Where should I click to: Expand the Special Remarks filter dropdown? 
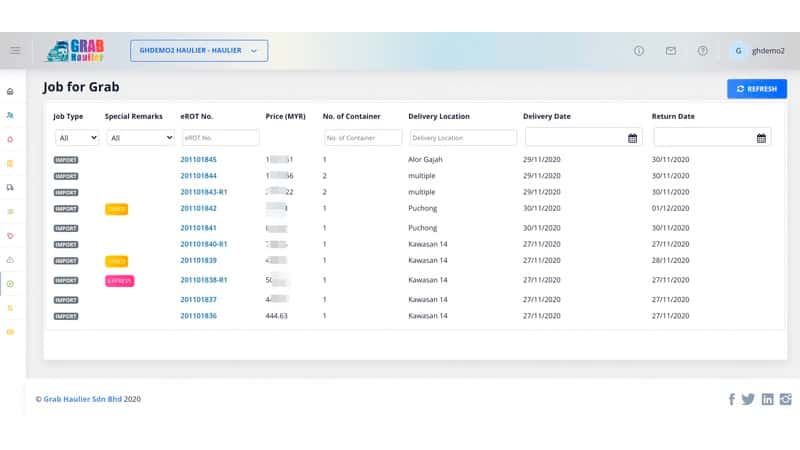pos(139,138)
